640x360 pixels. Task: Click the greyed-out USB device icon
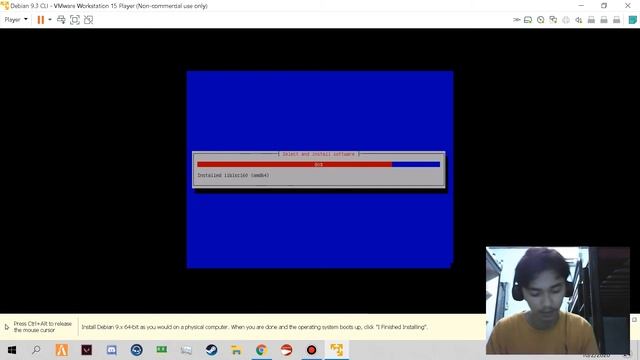566,20
